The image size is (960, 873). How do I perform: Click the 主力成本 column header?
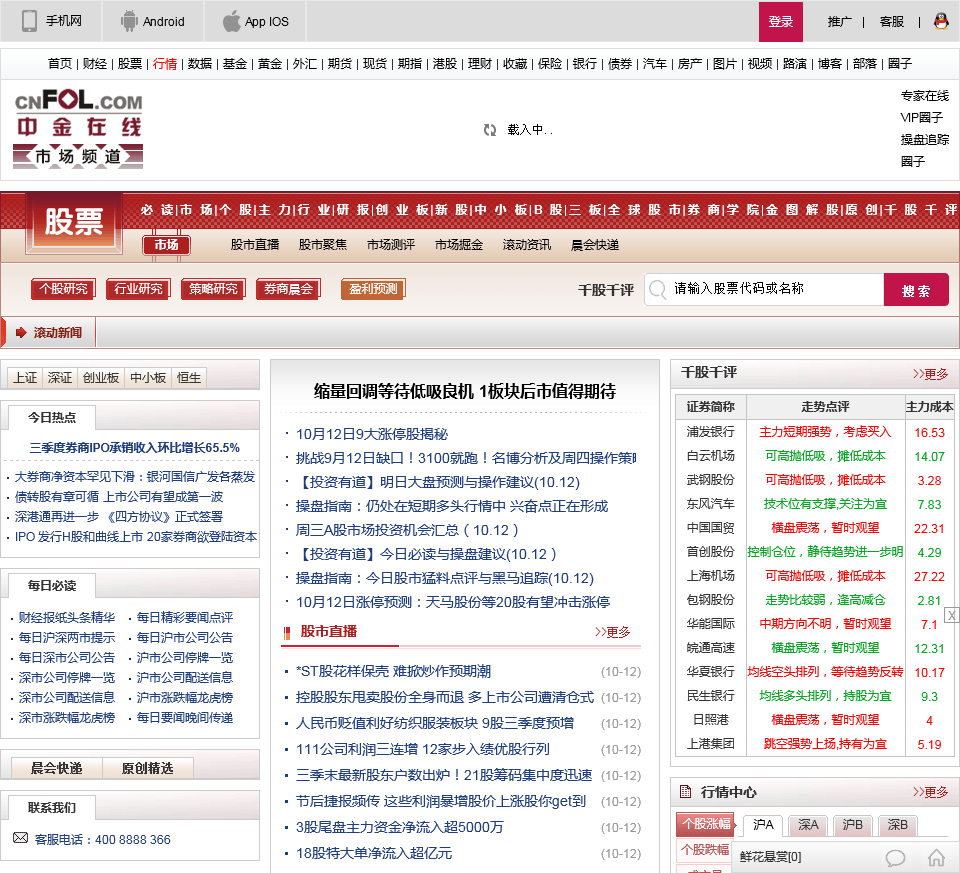(929, 407)
